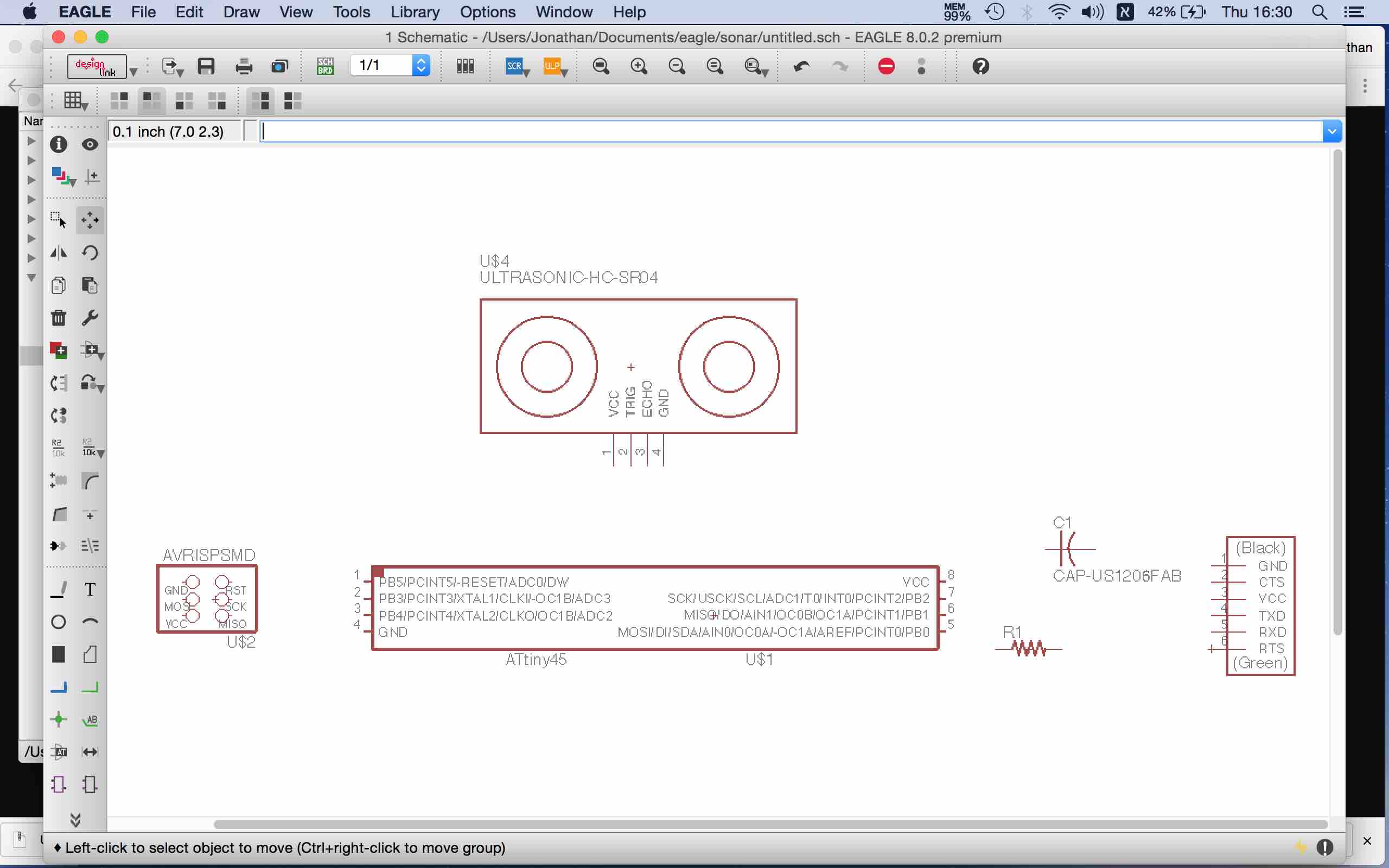Image resolution: width=1389 pixels, height=868 pixels.
Task: Open the Help question mark button
Action: pos(981,66)
